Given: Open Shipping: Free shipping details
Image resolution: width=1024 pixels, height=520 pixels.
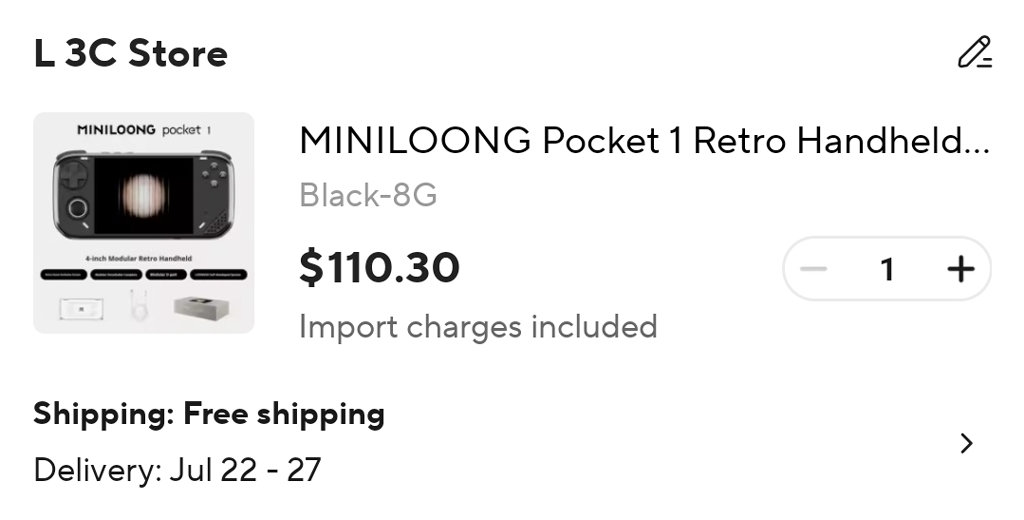Looking at the screenshot, I should 209,414.
